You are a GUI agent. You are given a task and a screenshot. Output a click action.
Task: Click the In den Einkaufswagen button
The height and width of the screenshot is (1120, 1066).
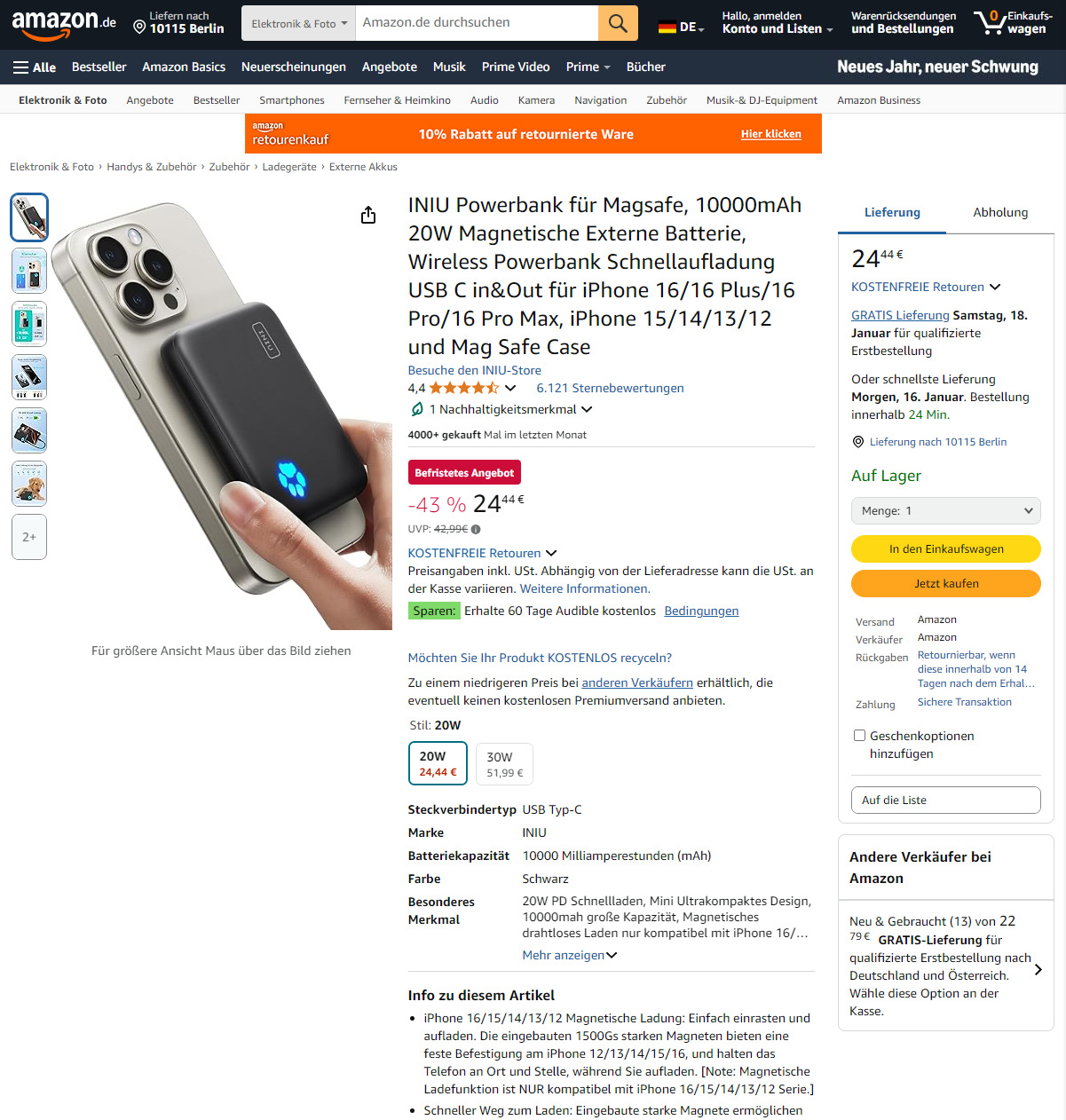click(946, 548)
